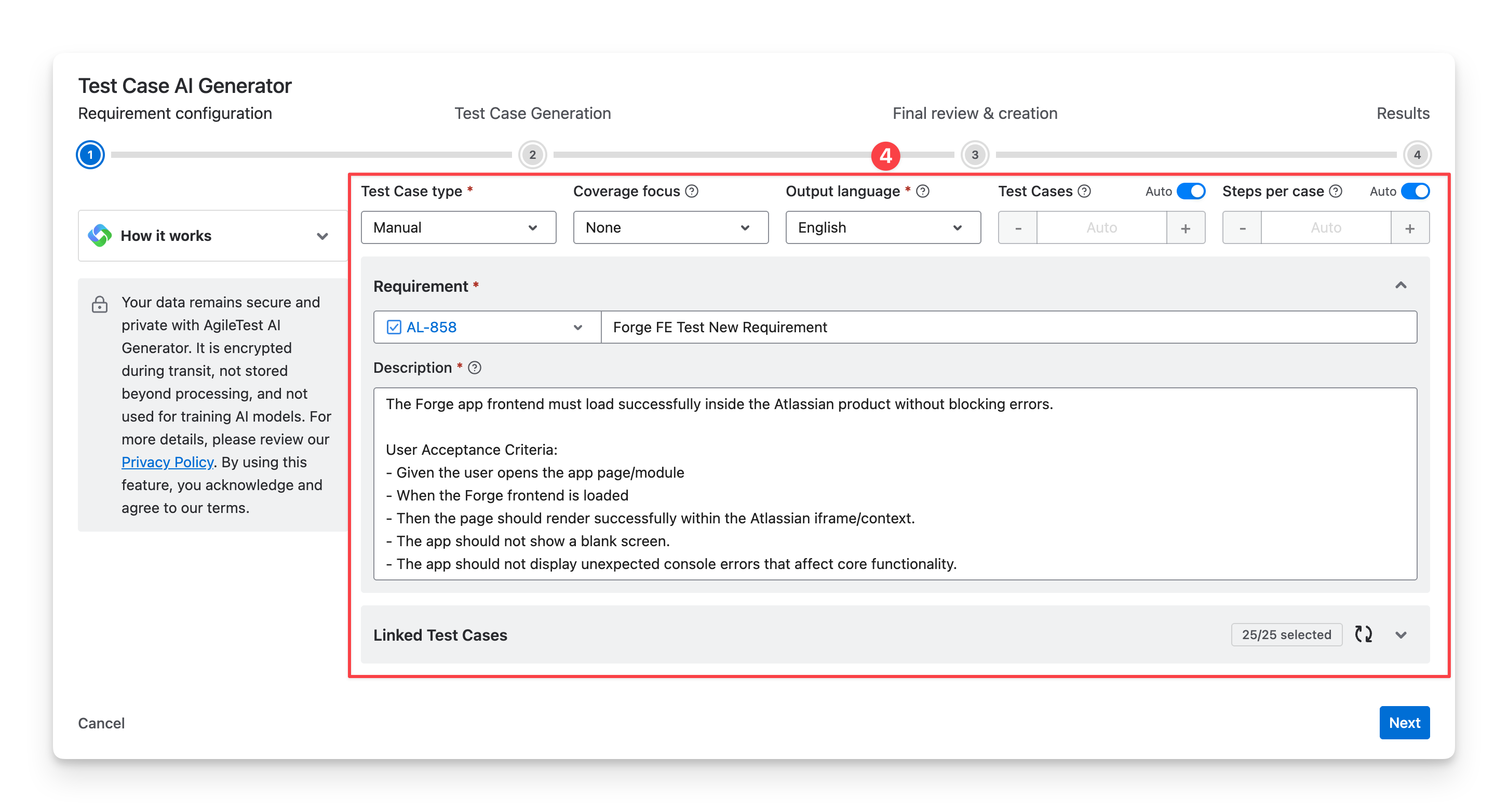
Task: Cancel the Test Case AI Generator
Action: (101, 723)
